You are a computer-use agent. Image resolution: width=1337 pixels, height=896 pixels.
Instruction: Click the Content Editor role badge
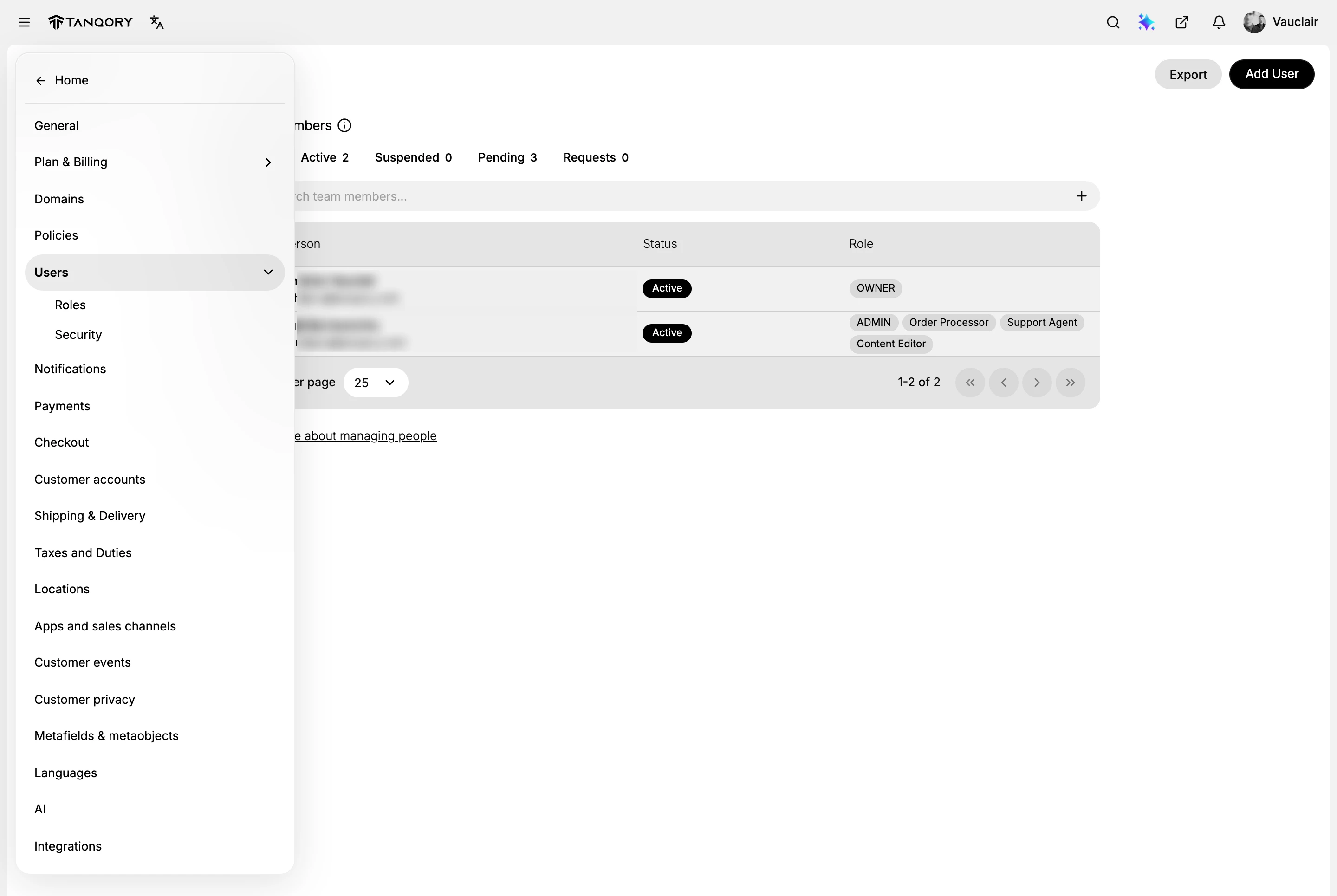(891, 344)
